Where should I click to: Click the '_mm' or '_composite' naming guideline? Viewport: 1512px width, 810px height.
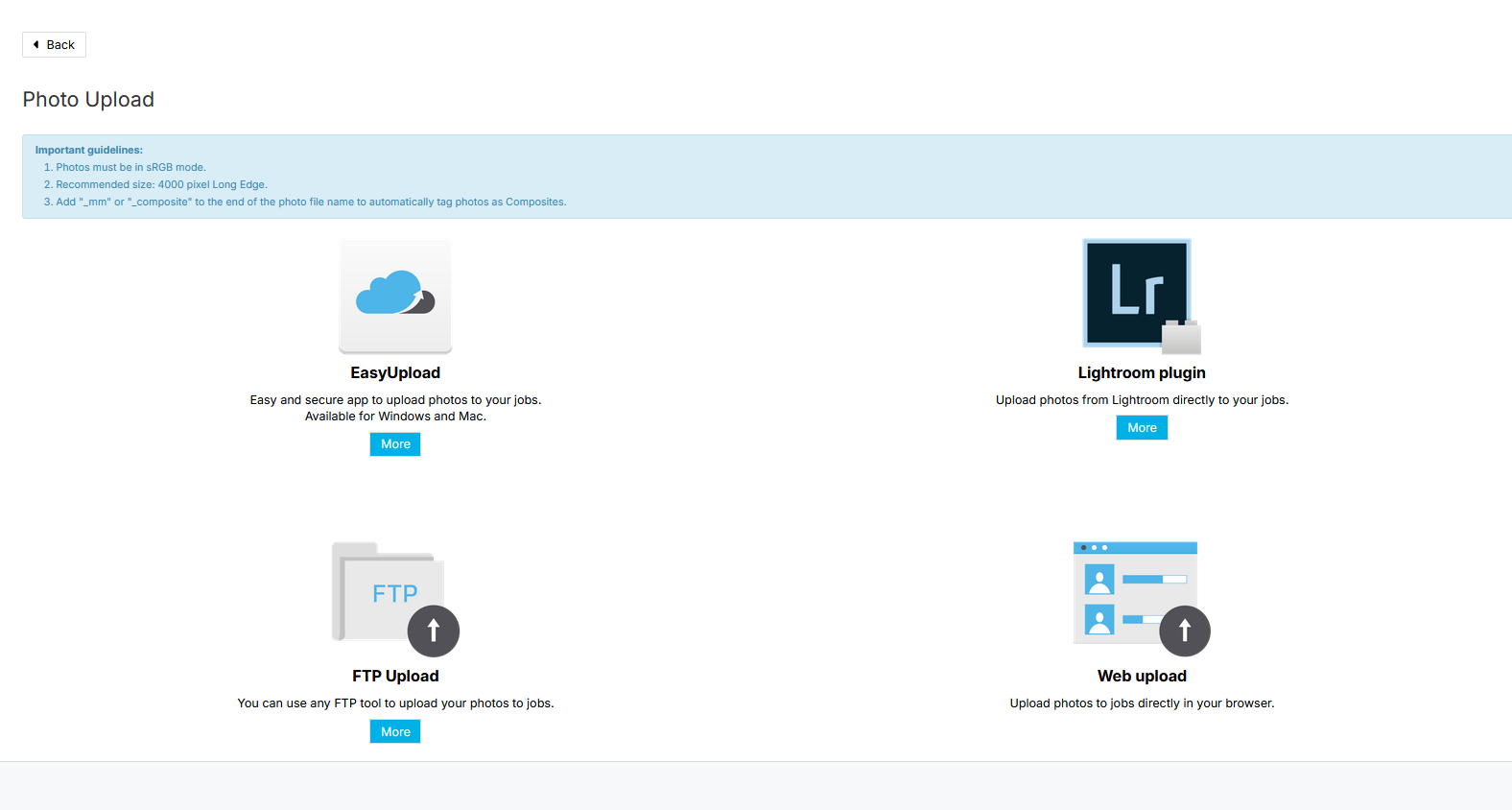[x=311, y=202]
